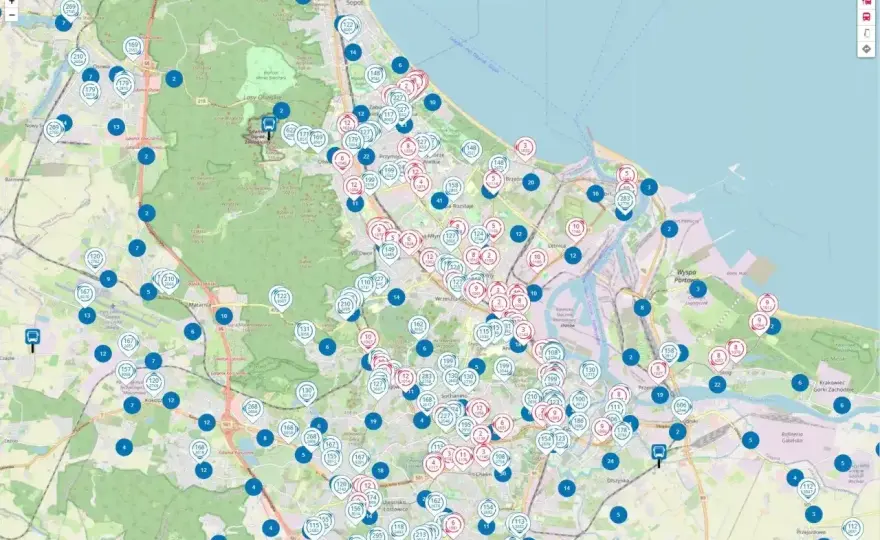This screenshot has height=540, width=880.
Task: Click the mobile phone icon in map toolbar
Action: (x=867, y=33)
